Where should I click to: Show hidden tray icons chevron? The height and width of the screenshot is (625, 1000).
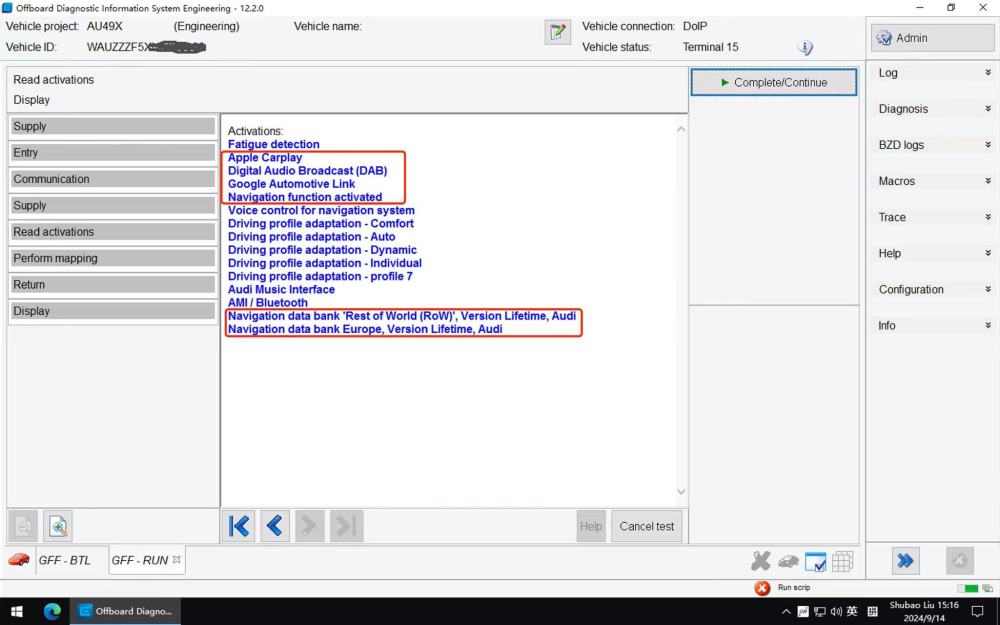point(786,612)
